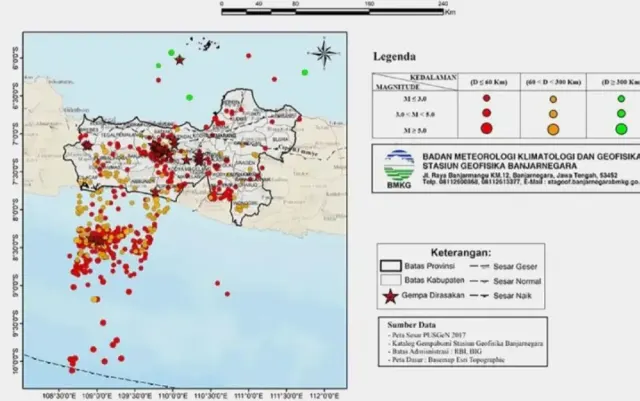The width and height of the screenshot is (640, 401).
Task: Click the '160' scale bar label
Action: [369, 4]
